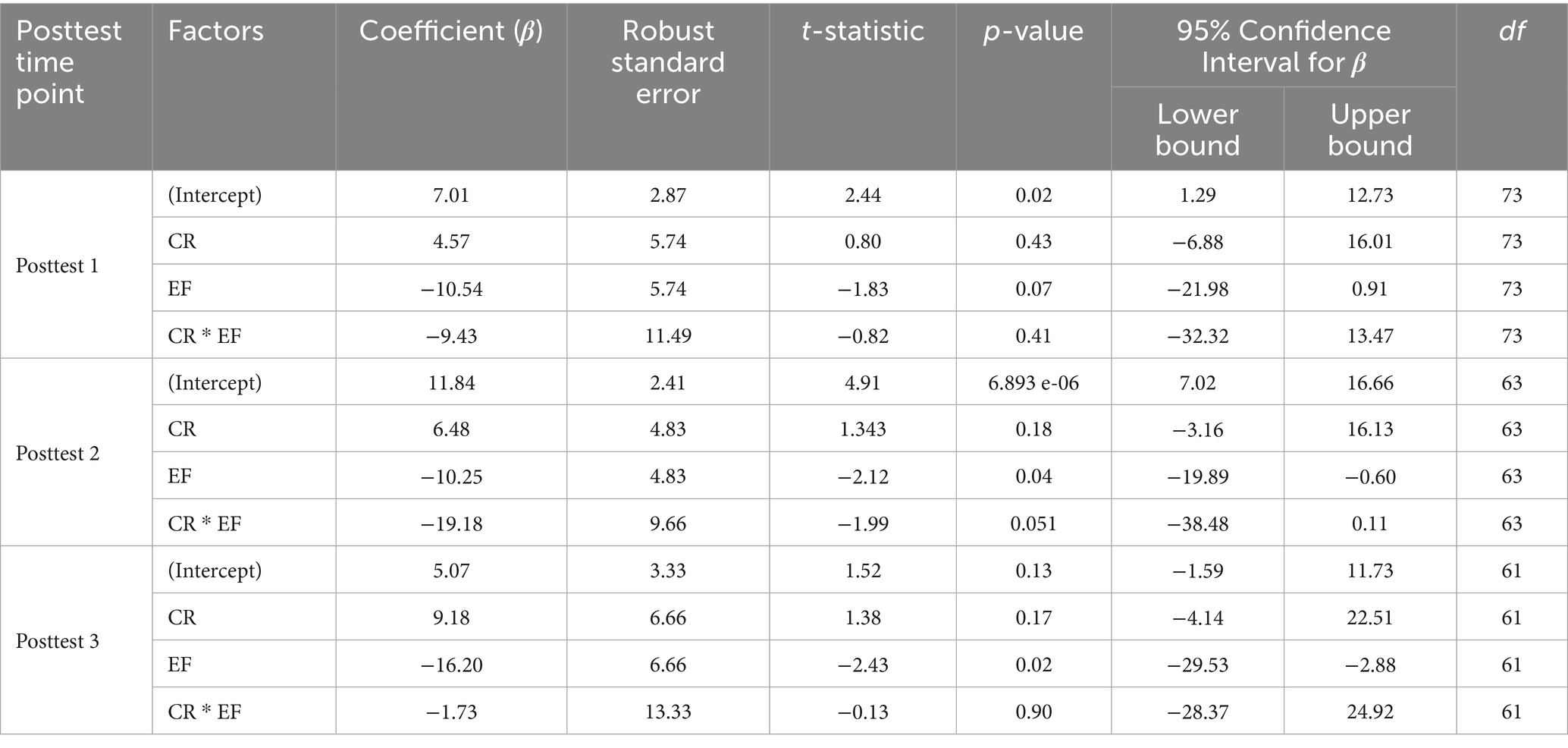Screen dimensions: 1568x748
Task: Click the "t-statistic" column header
Action: click(x=862, y=31)
